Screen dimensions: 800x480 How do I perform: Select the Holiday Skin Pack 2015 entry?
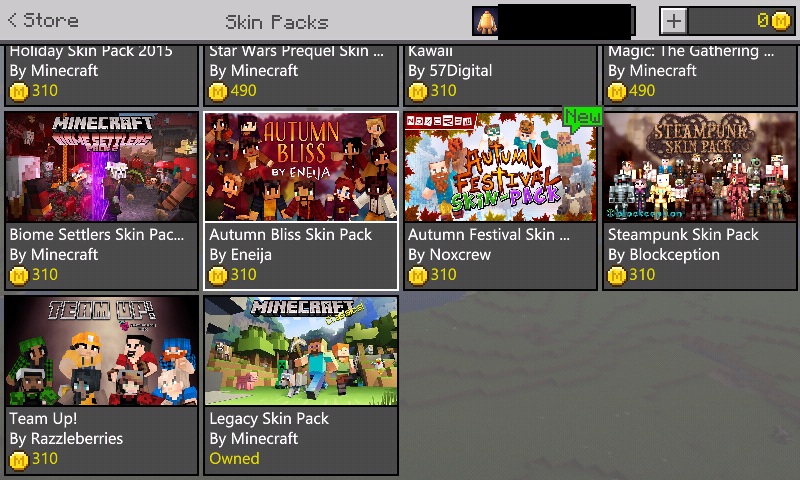pos(101,75)
